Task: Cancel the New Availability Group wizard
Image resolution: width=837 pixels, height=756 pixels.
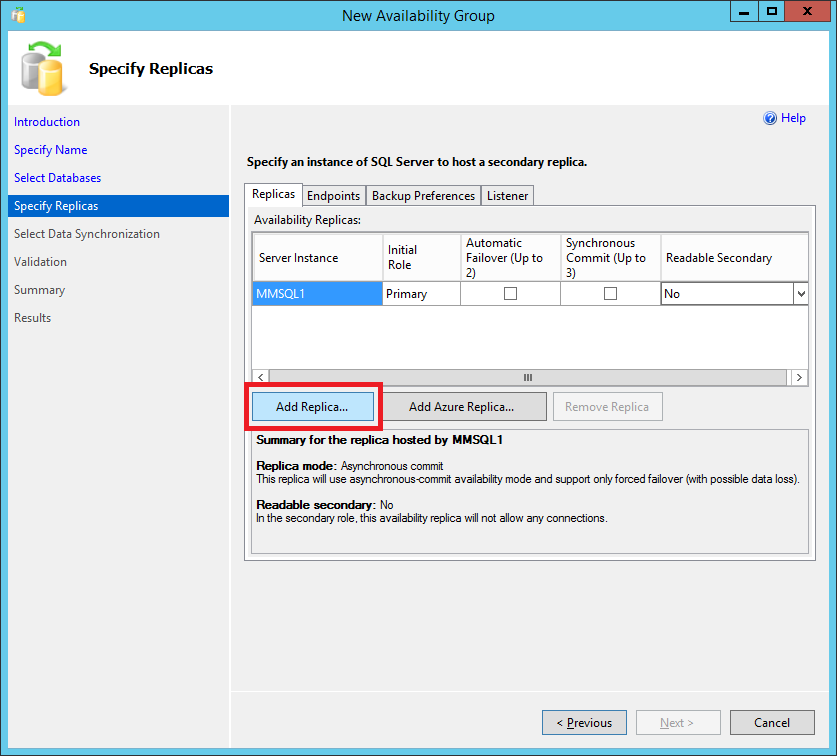Action: (771, 722)
